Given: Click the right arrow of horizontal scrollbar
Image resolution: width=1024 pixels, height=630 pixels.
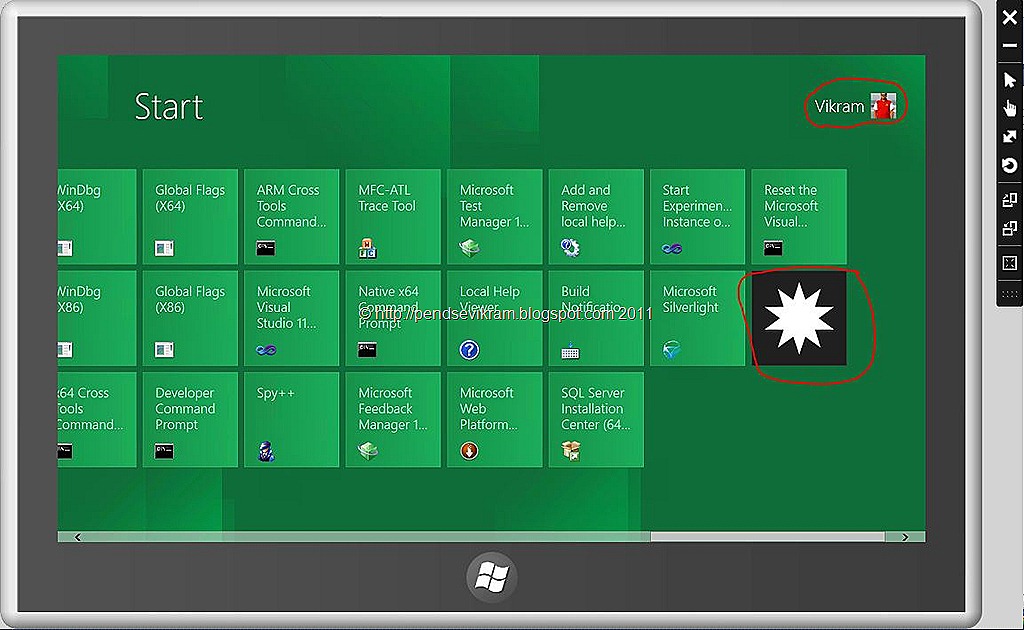Looking at the screenshot, I should (905, 537).
